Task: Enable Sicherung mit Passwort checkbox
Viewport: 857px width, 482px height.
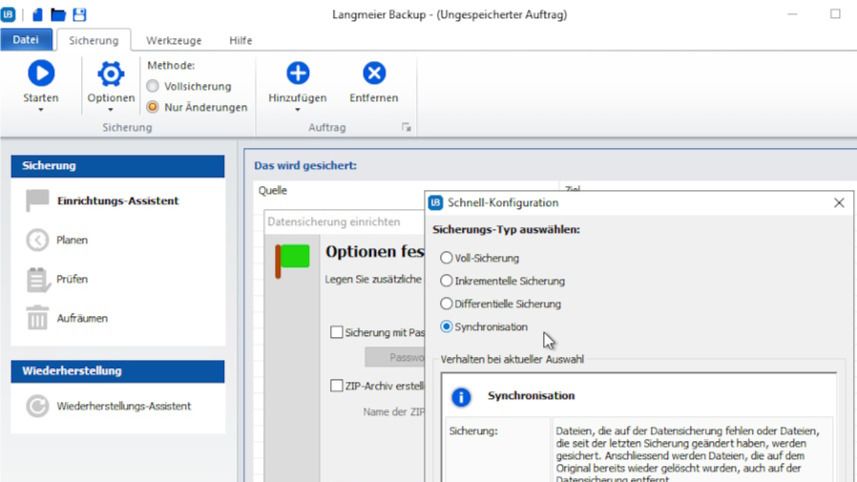Action: point(337,332)
